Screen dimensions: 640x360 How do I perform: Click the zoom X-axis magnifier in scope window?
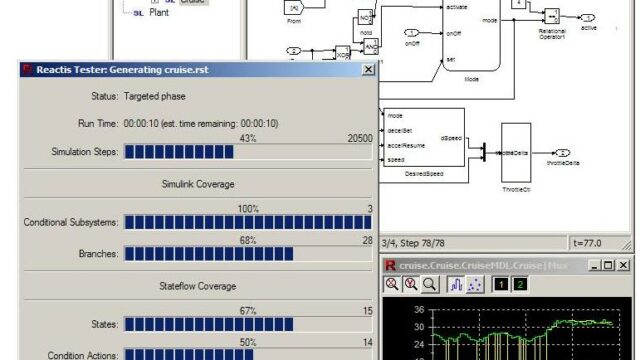pos(392,284)
